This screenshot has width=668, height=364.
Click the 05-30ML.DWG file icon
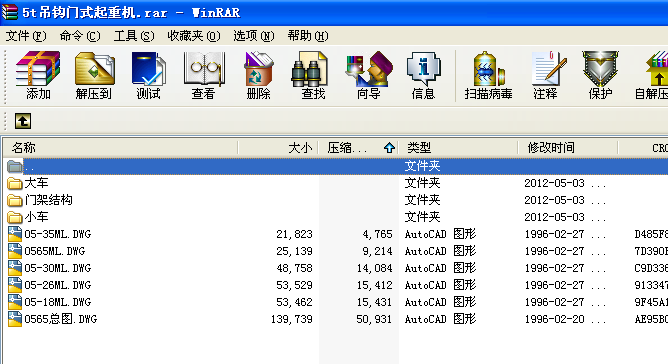pyautogui.click(x=15, y=268)
